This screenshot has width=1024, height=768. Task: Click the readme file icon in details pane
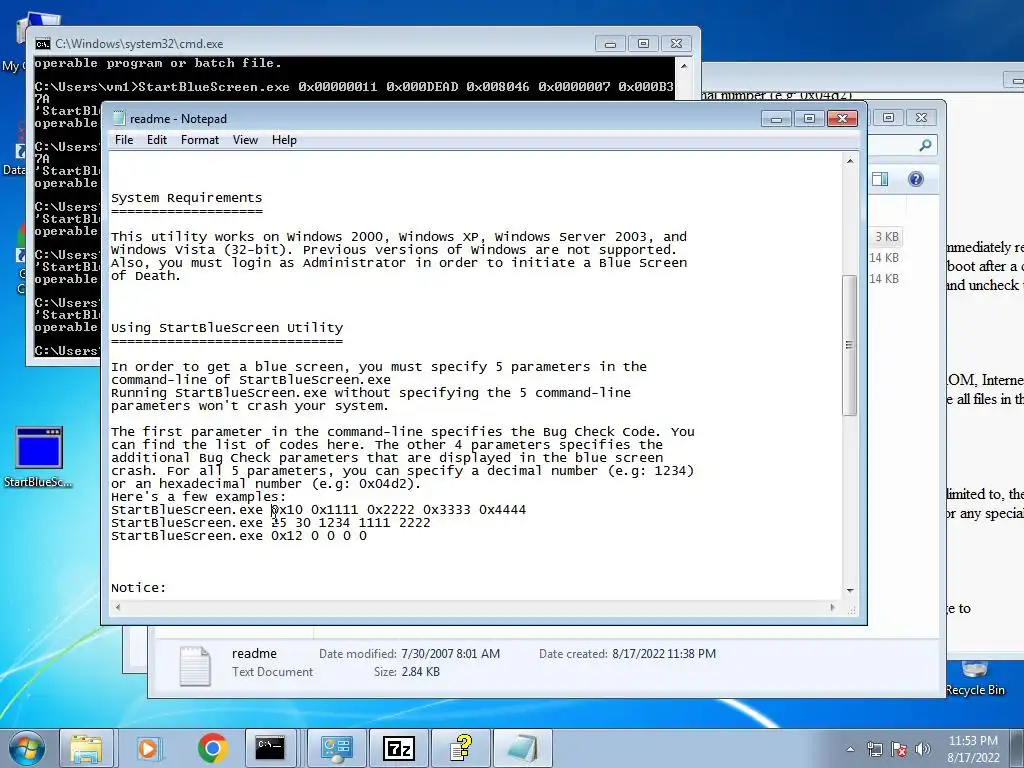tap(195, 665)
